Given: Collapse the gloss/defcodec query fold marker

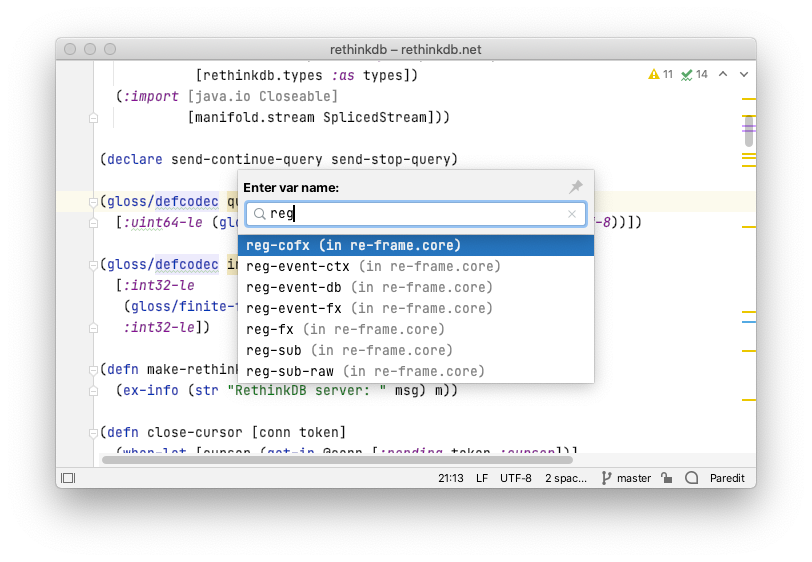Looking at the screenshot, I should click(93, 202).
